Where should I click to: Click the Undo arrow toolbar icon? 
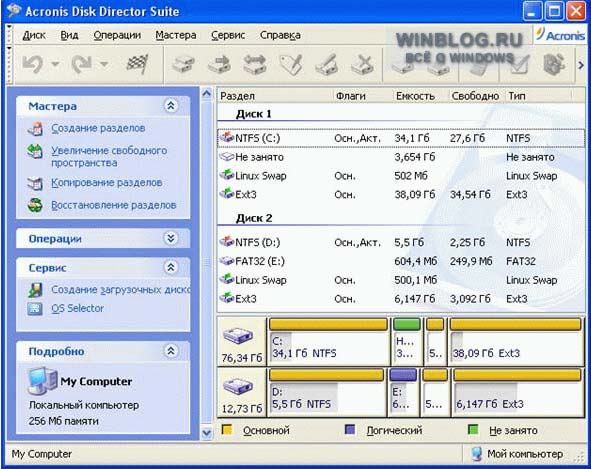pos(32,63)
